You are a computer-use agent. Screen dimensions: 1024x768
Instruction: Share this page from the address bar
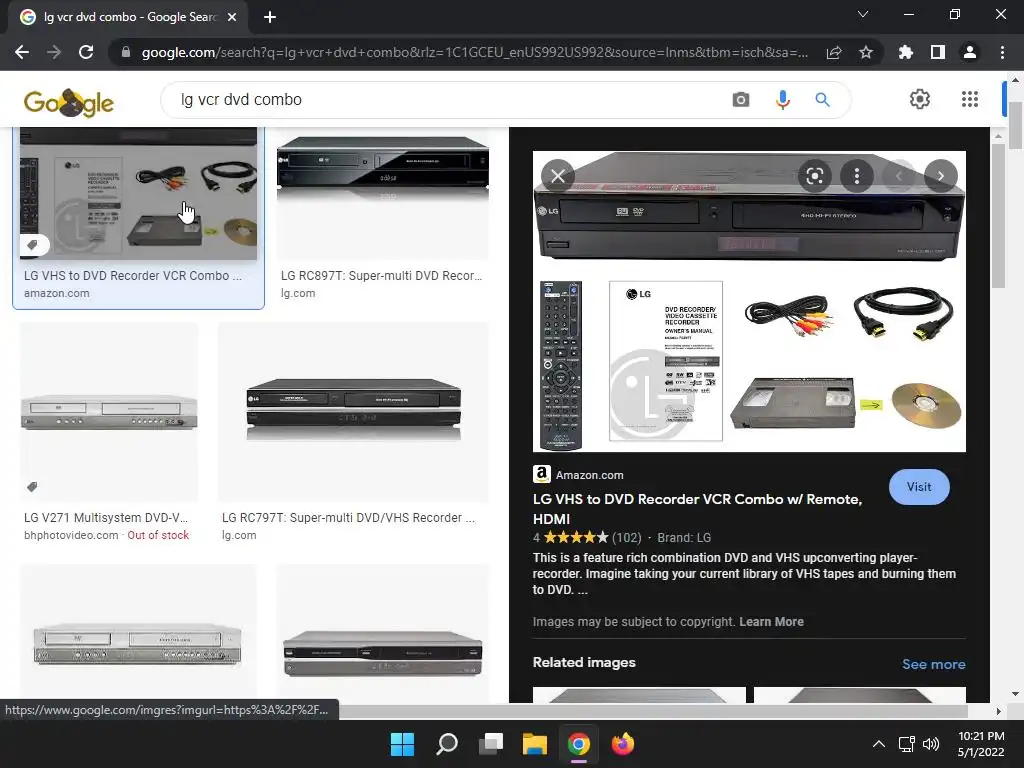point(834,52)
